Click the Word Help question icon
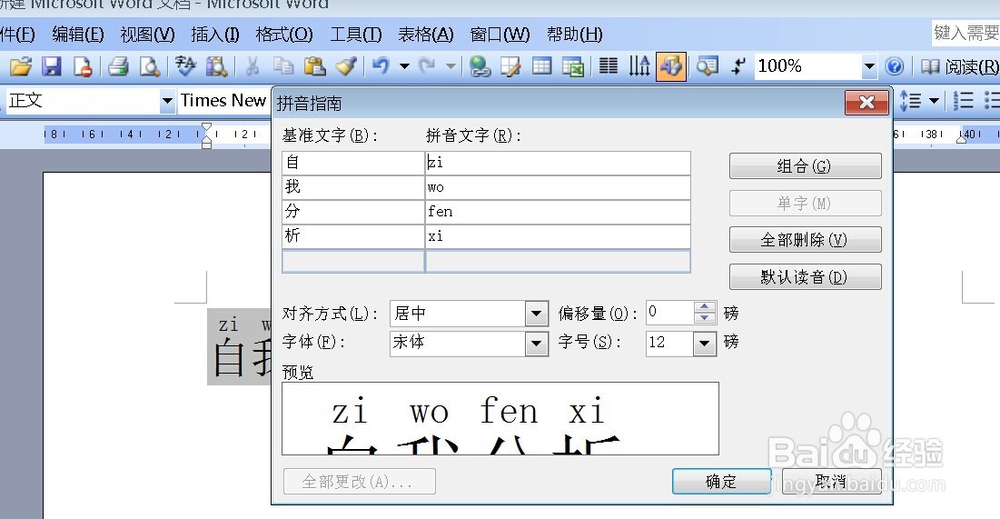This screenshot has height=519, width=1000. 895,66
